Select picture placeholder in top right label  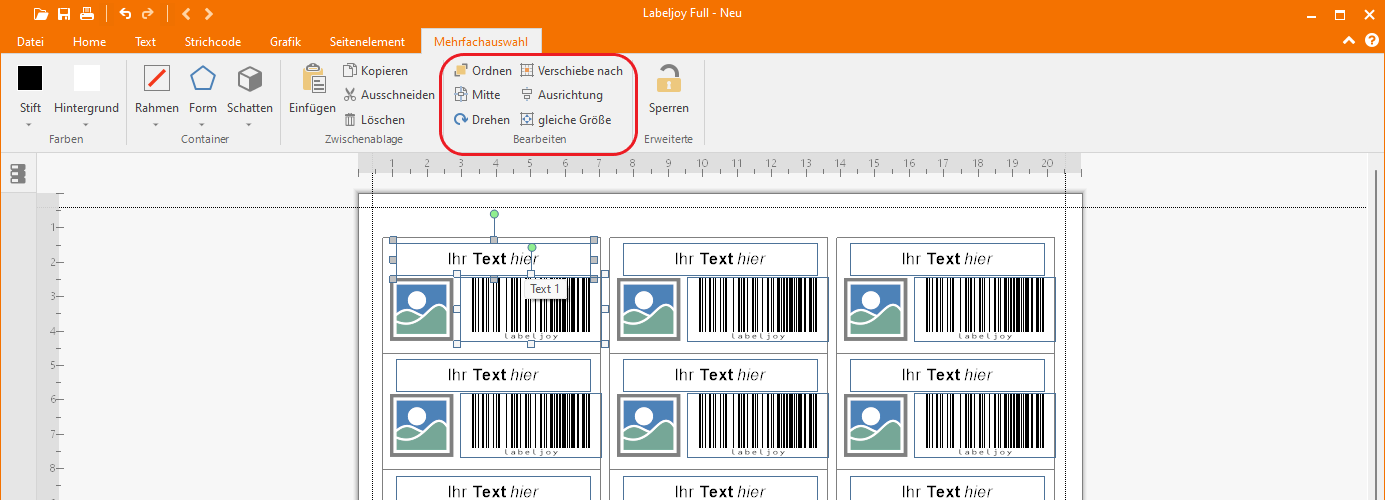875,309
